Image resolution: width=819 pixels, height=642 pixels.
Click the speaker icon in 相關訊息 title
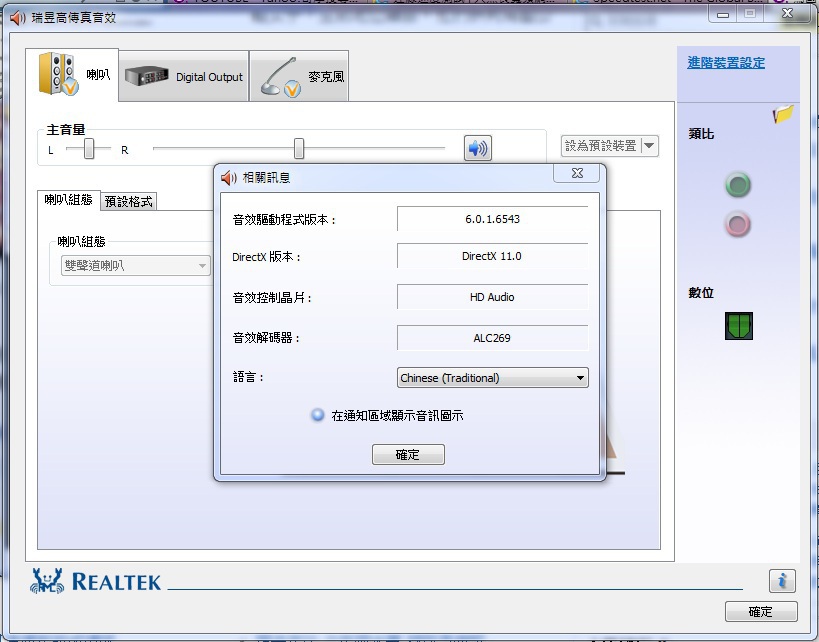tap(229, 178)
